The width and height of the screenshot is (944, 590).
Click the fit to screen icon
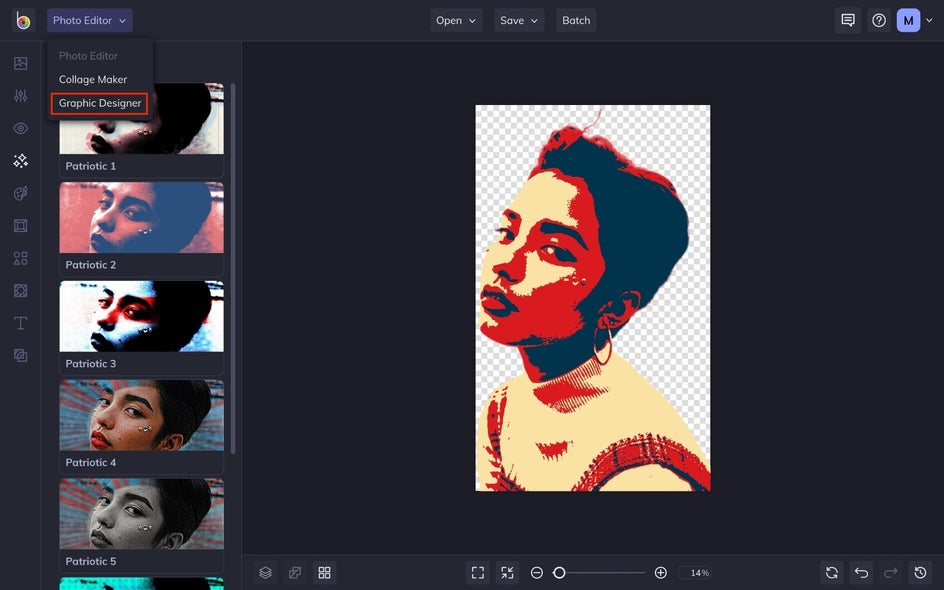(478, 573)
